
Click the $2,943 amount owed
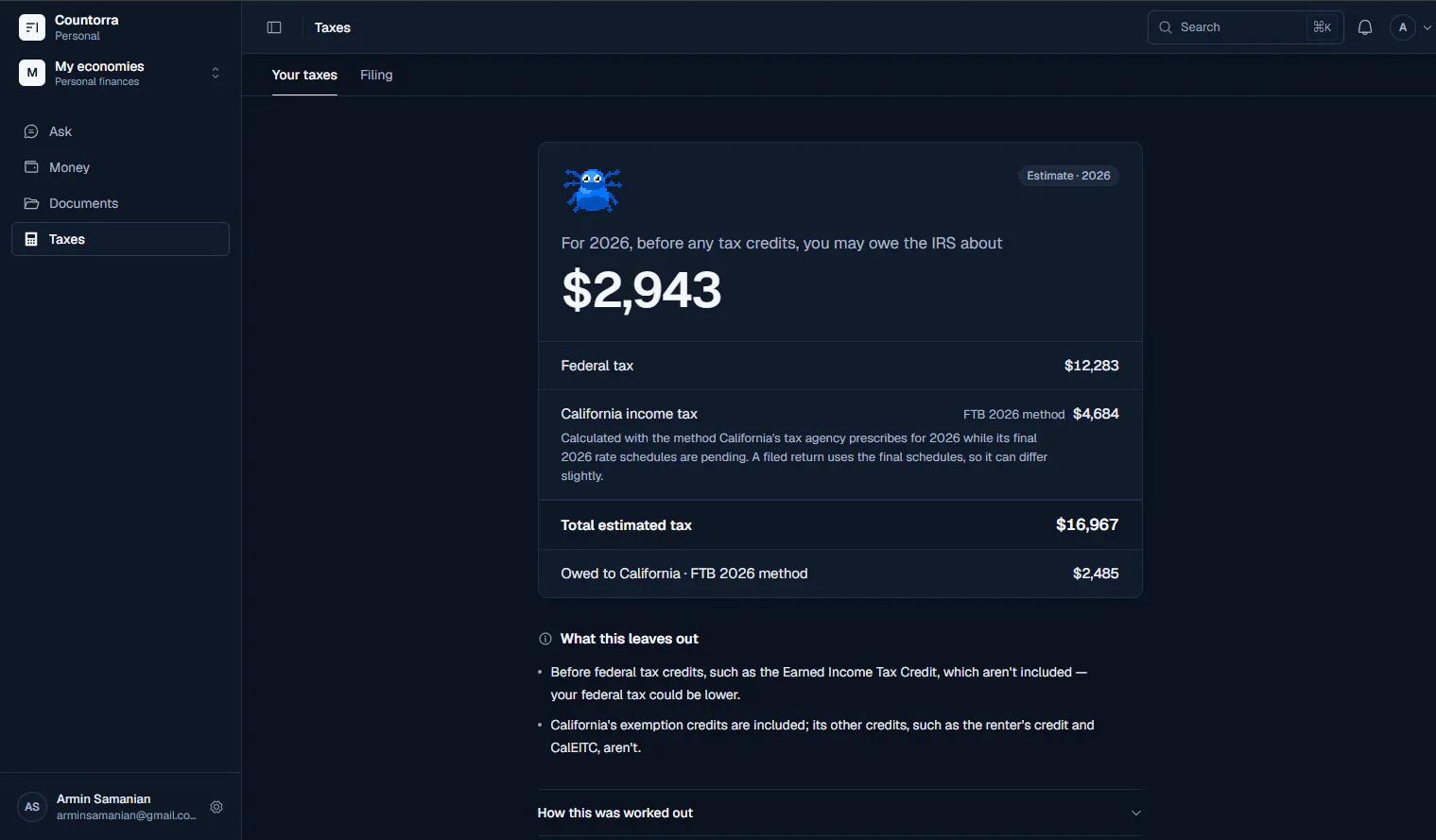click(642, 290)
